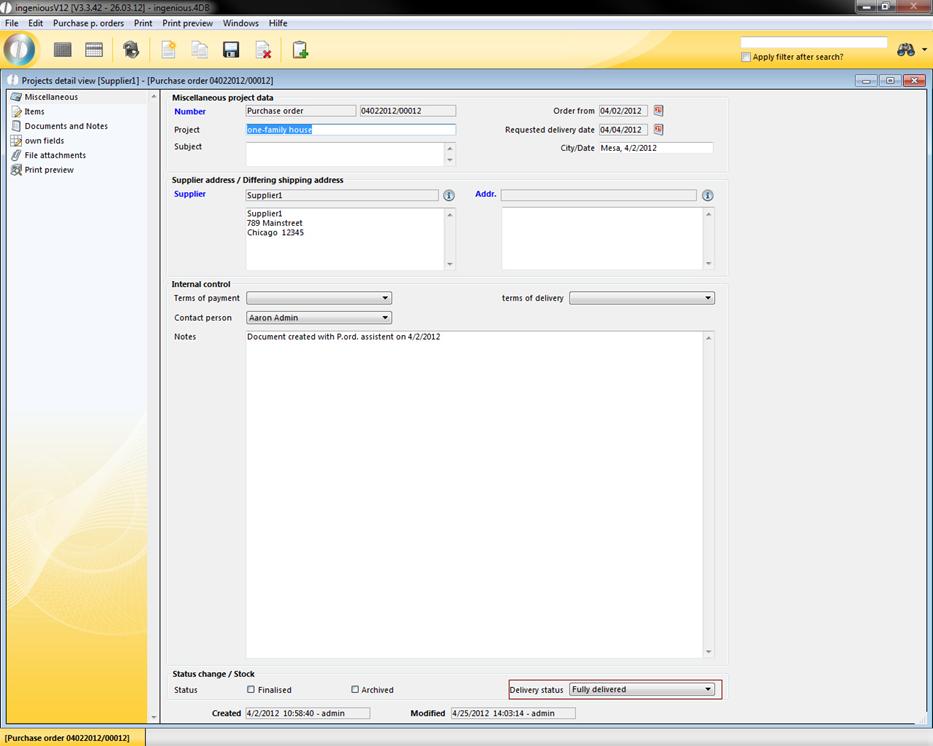Select Items in the left sidebar
Image resolution: width=933 pixels, height=746 pixels.
coord(34,112)
